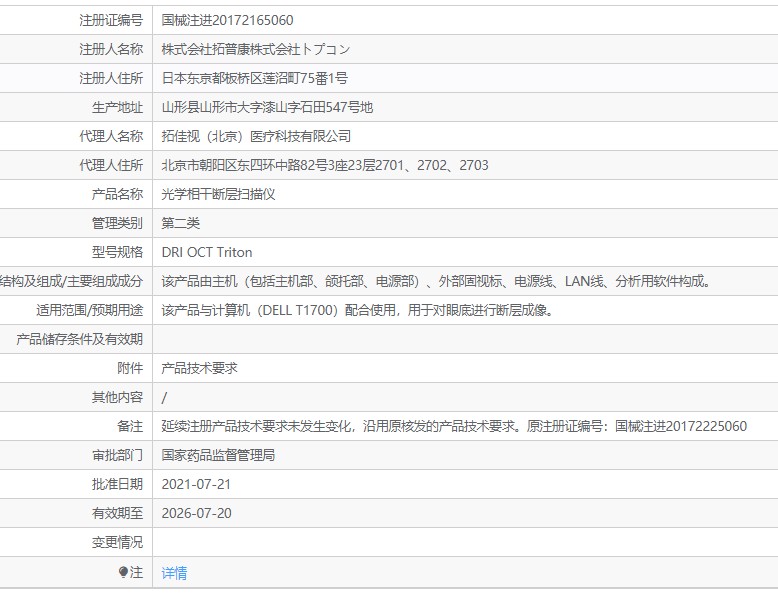Select agent name 拓佳视（北京）医疗科技有限公司
The width and height of the screenshot is (778, 593).
point(256,136)
